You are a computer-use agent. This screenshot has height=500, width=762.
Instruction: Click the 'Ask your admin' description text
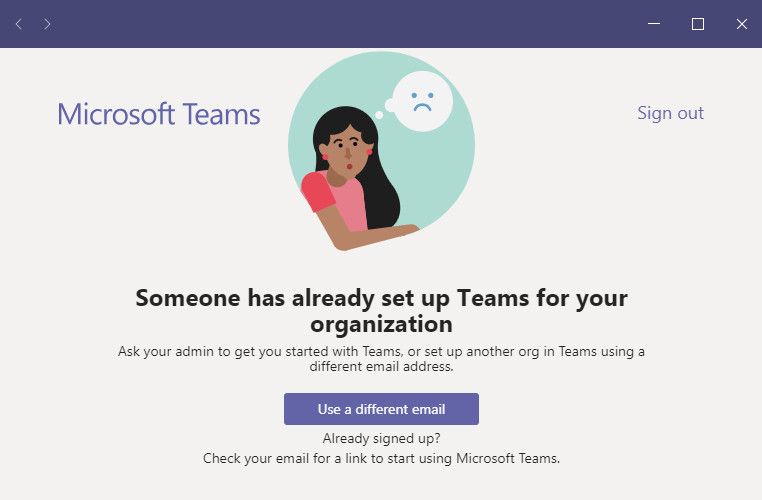[381, 359]
